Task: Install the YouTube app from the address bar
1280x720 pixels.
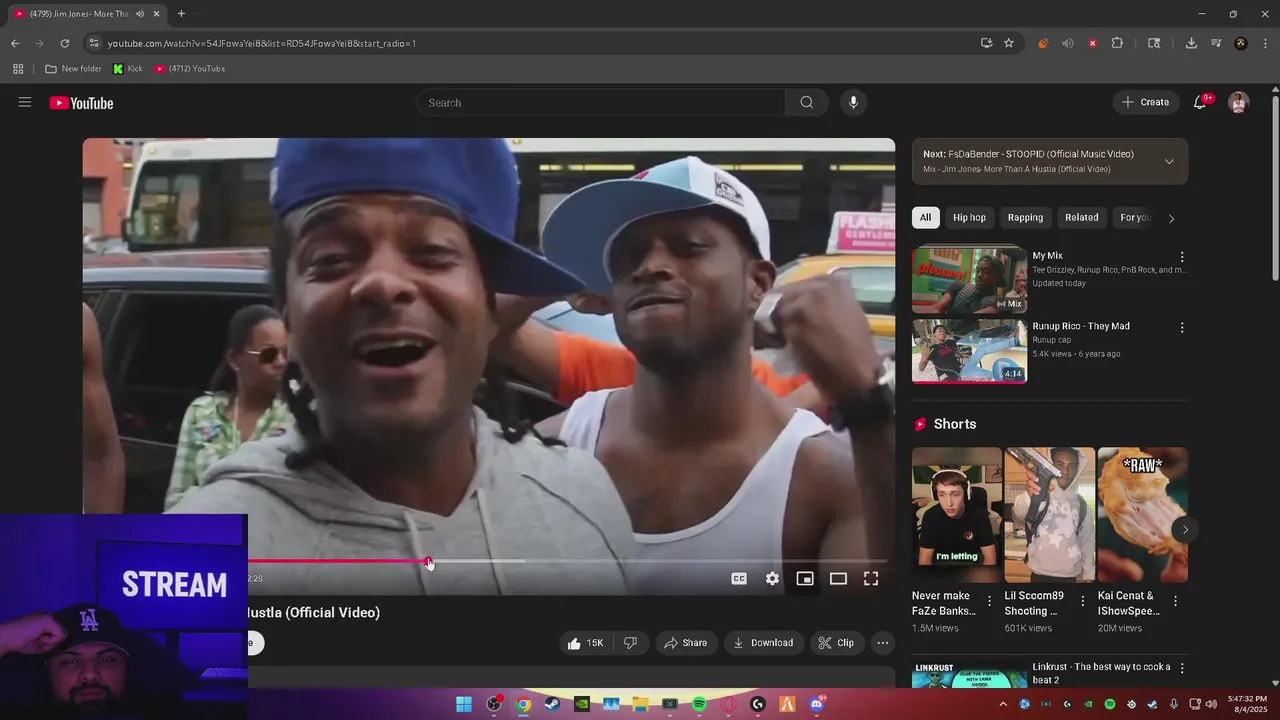Action: [987, 43]
